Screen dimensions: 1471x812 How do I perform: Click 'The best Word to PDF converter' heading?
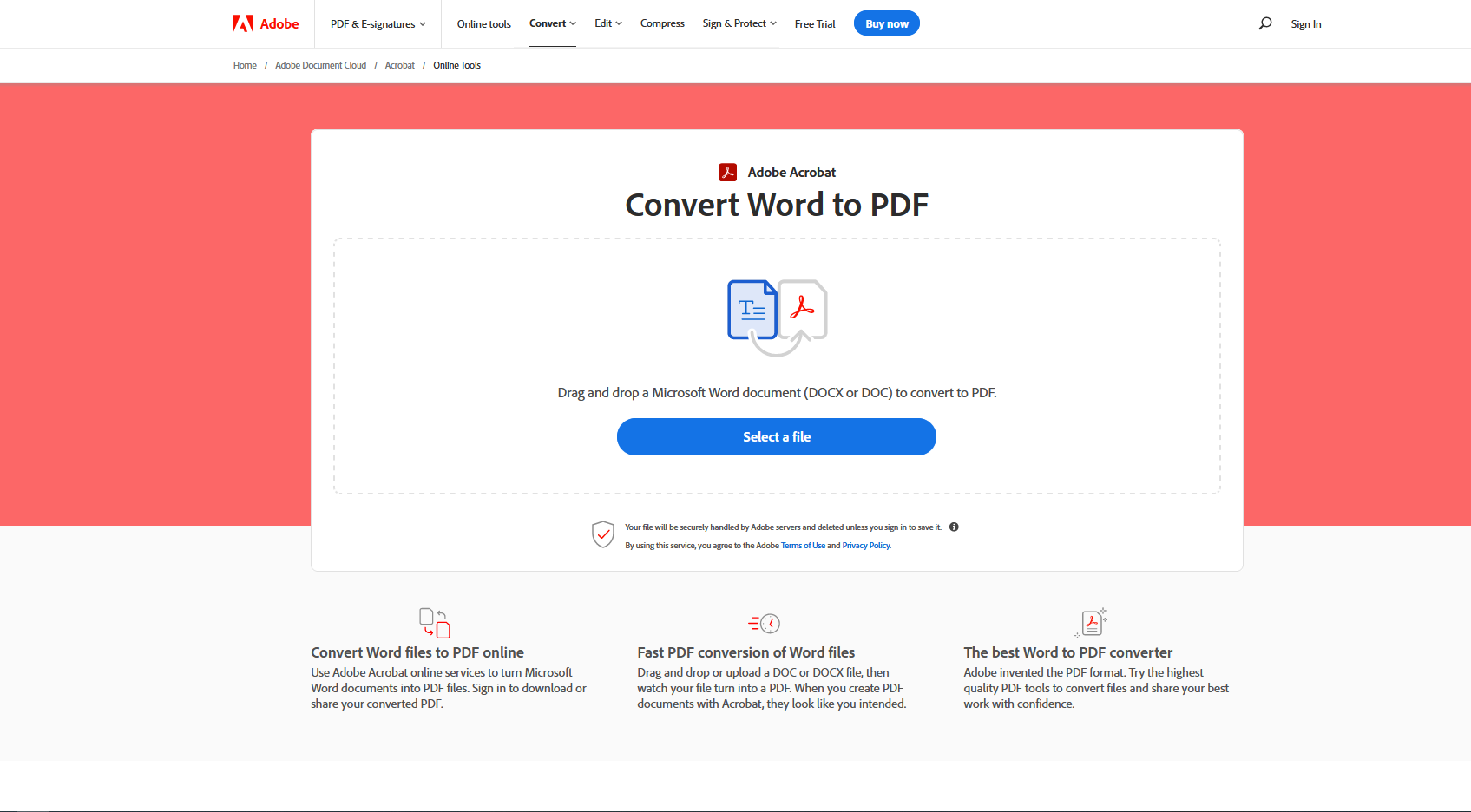(1068, 652)
